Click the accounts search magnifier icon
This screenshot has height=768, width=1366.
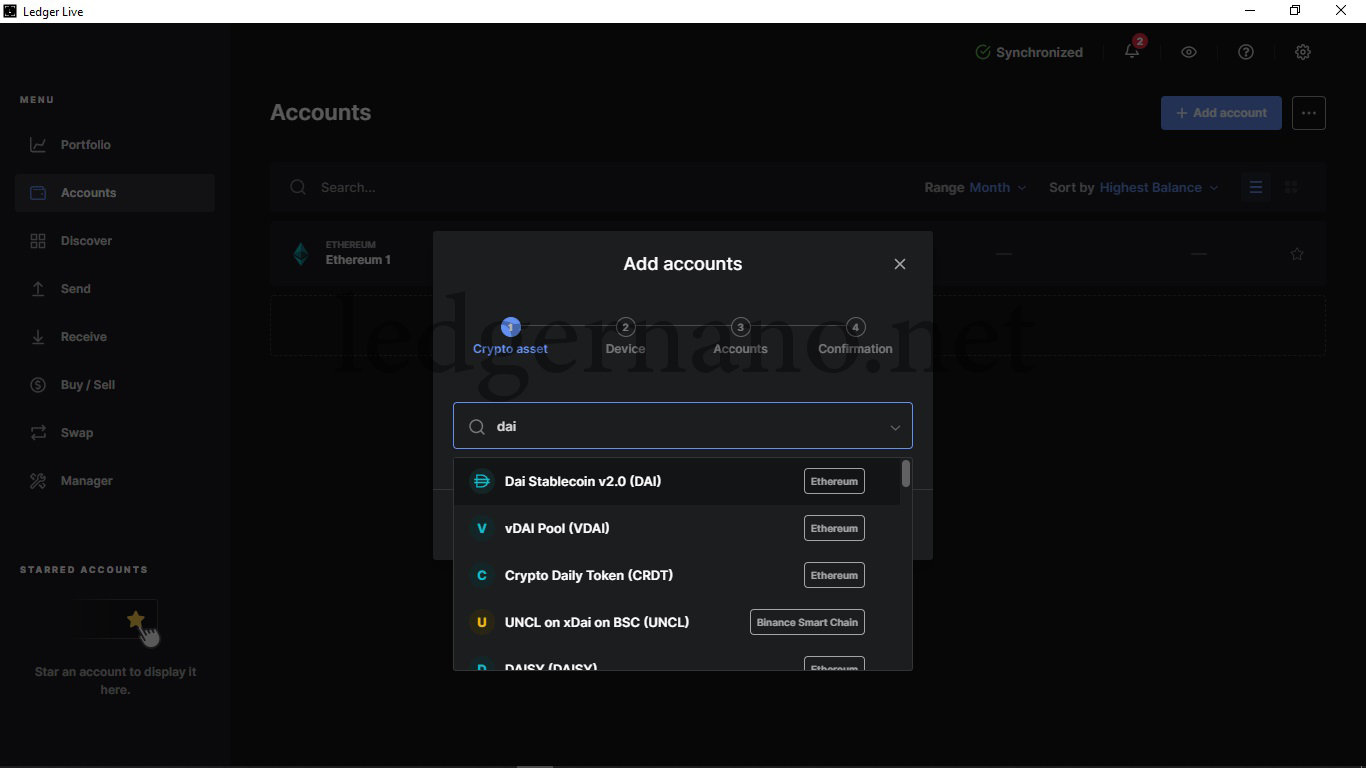(x=298, y=187)
